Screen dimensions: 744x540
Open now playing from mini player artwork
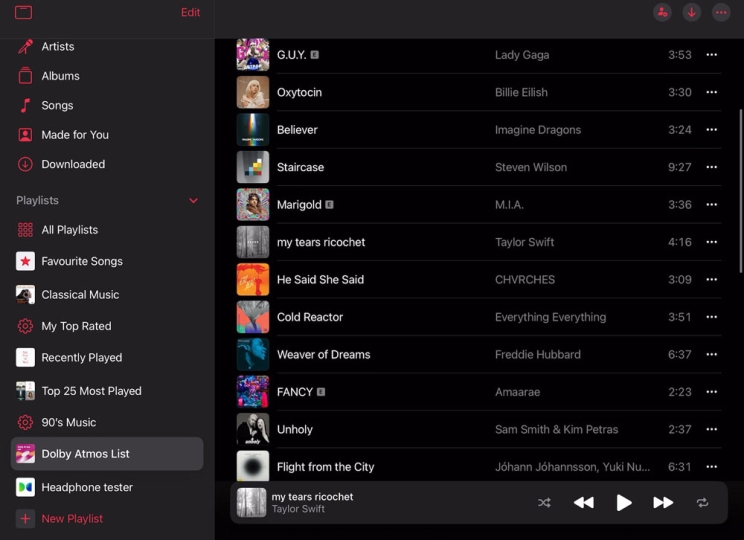tap(251, 503)
